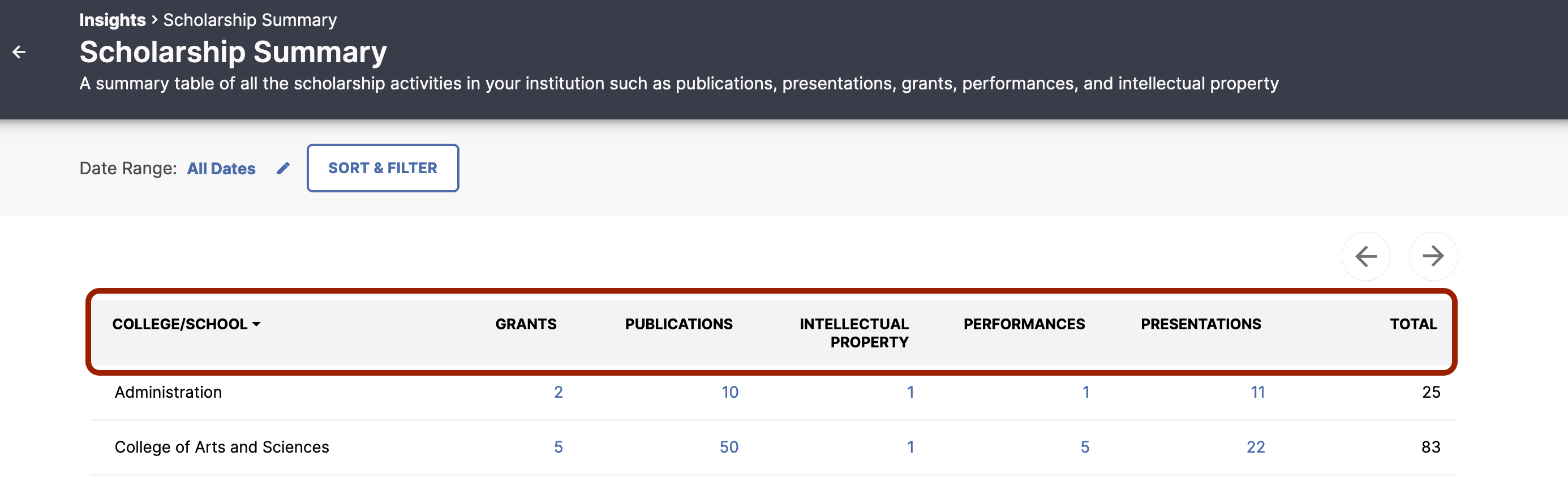The image size is (1568, 486).
Task: Open Arts and Sciences grants count 5
Action: tap(558, 447)
